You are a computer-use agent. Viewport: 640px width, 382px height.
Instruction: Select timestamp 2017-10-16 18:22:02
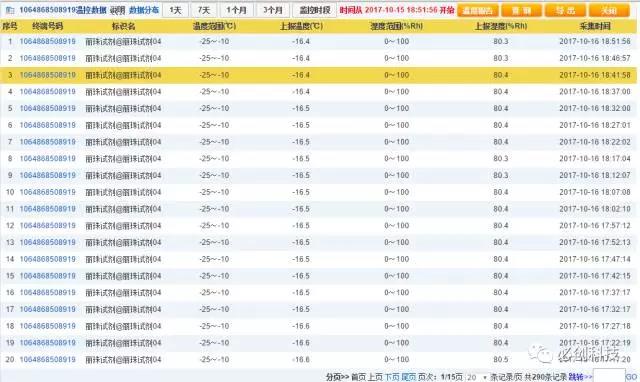click(595, 142)
